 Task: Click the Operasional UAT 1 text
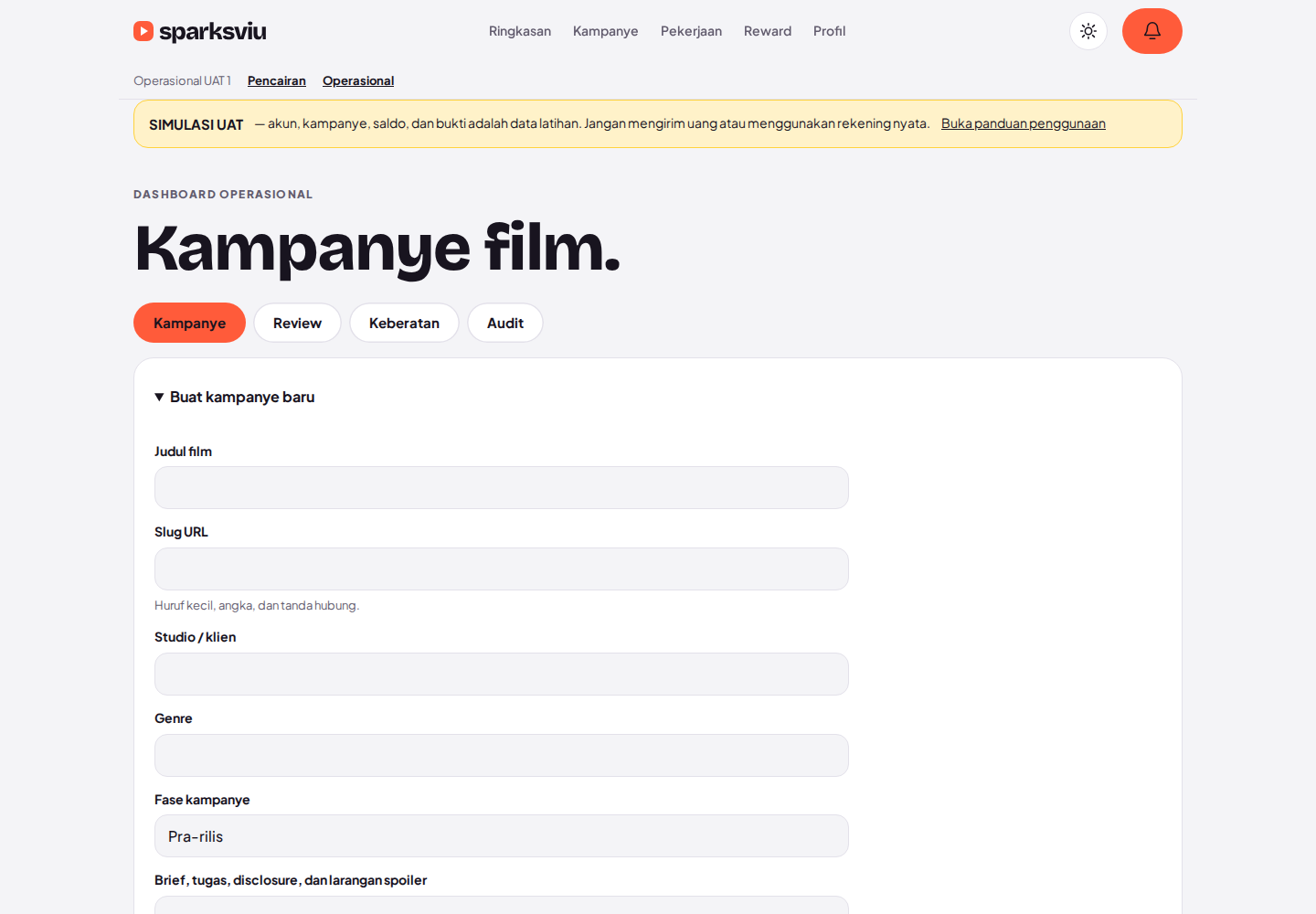point(182,80)
